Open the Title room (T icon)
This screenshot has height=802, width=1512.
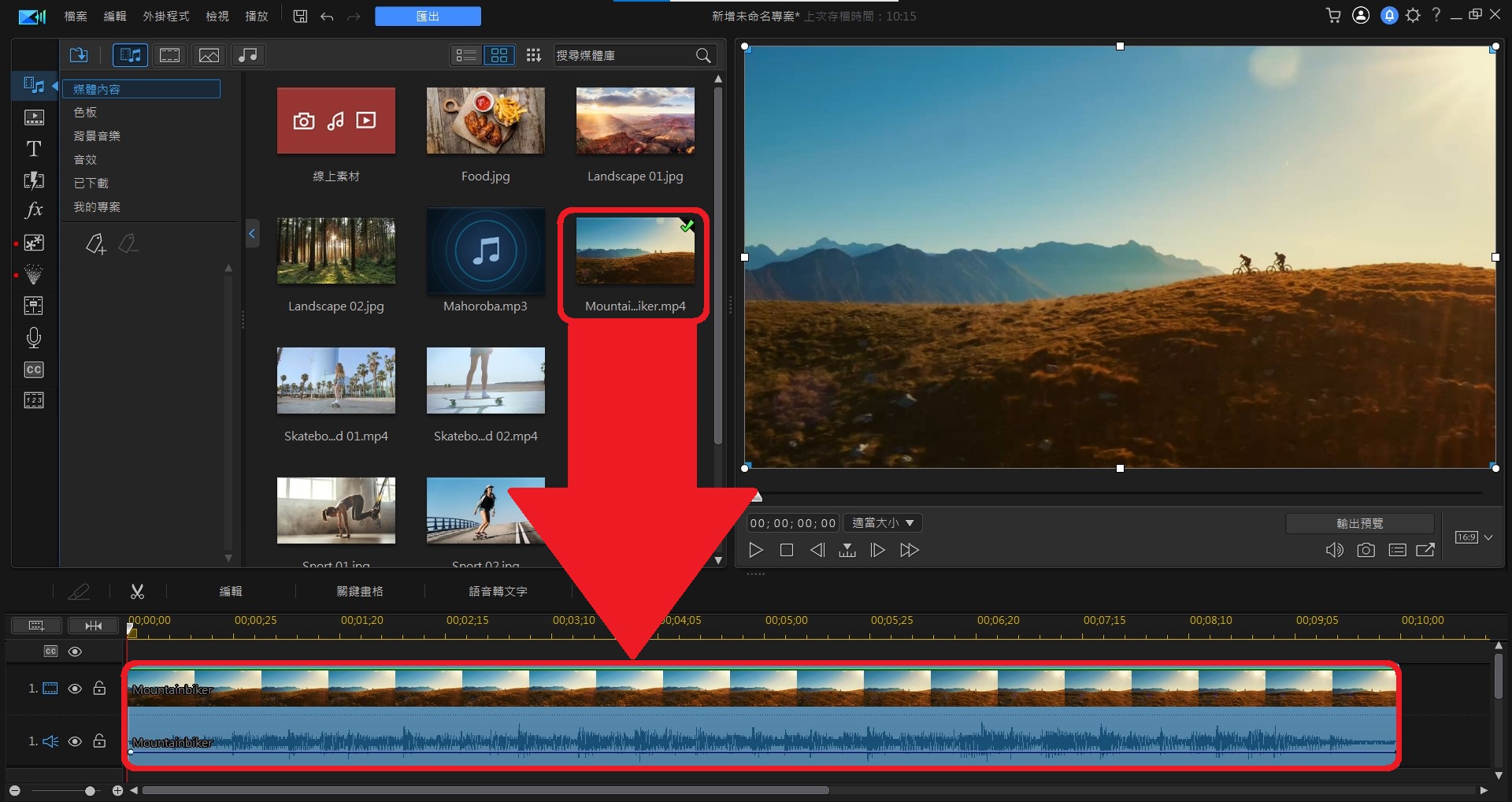pyautogui.click(x=33, y=149)
